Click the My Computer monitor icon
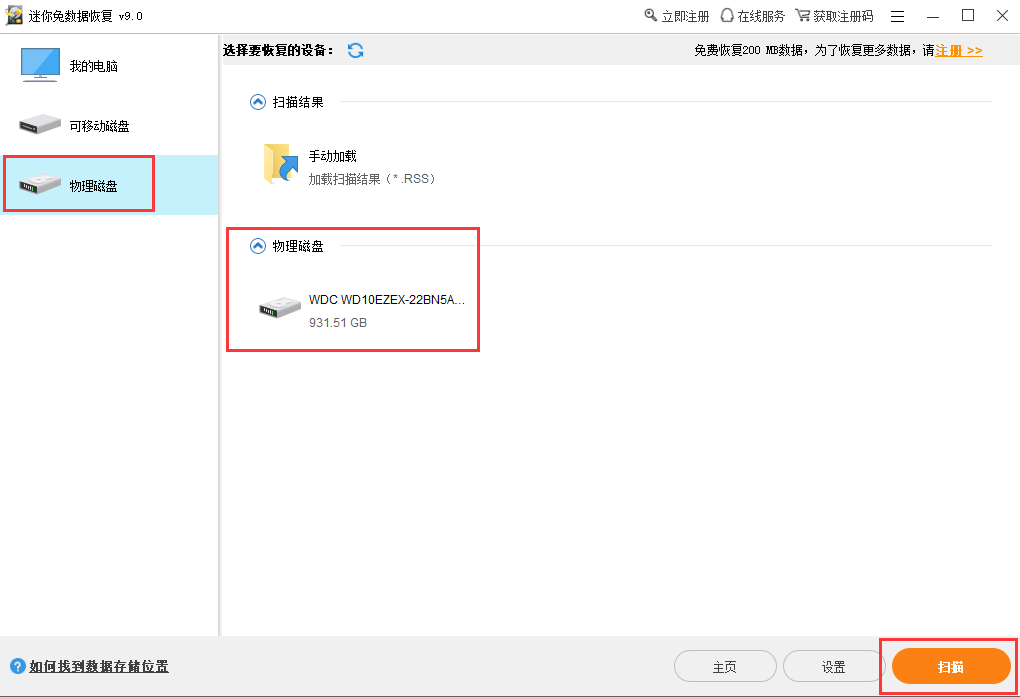 pyautogui.click(x=40, y=64)
